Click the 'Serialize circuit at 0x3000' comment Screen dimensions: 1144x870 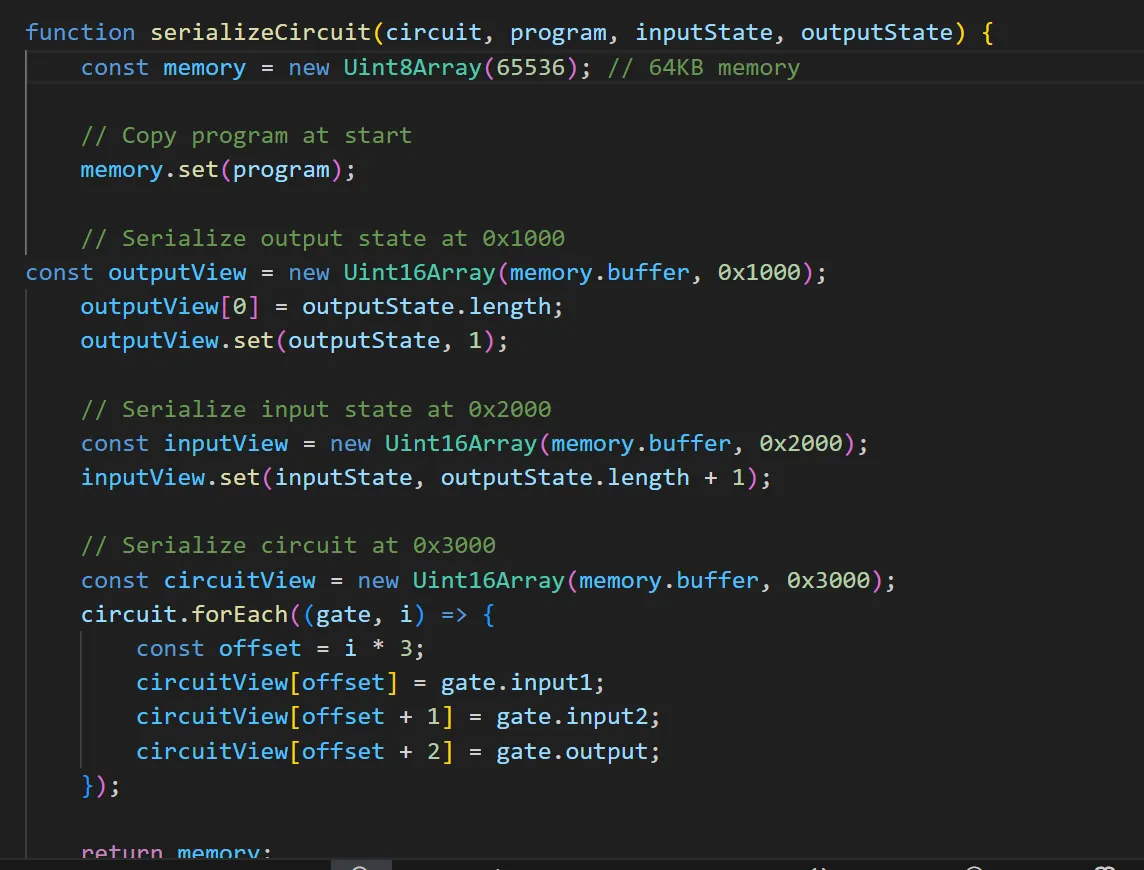coord(288,546)
